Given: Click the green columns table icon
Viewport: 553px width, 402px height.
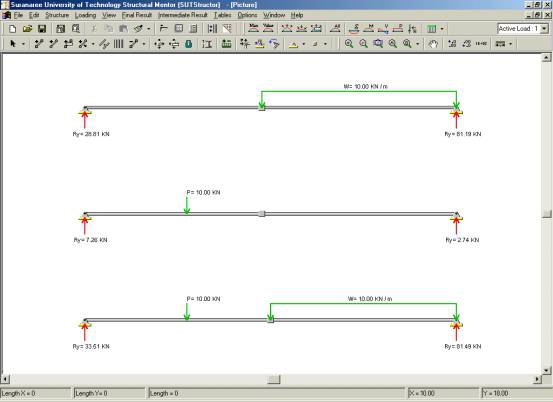Looking at the screenshot, I should (x=431, y=29).
